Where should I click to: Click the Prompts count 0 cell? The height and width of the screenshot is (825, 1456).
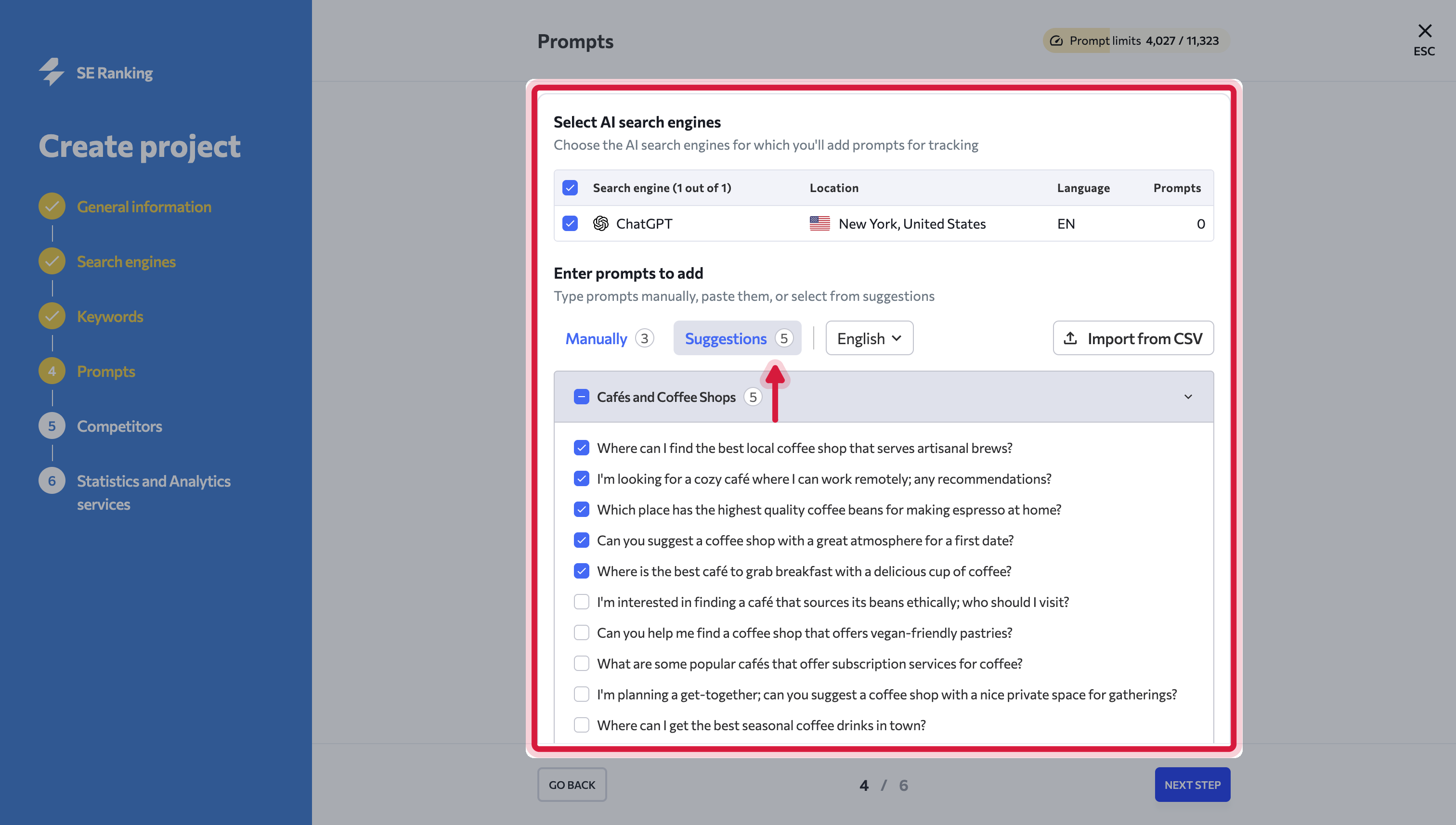coord(1200,224)
